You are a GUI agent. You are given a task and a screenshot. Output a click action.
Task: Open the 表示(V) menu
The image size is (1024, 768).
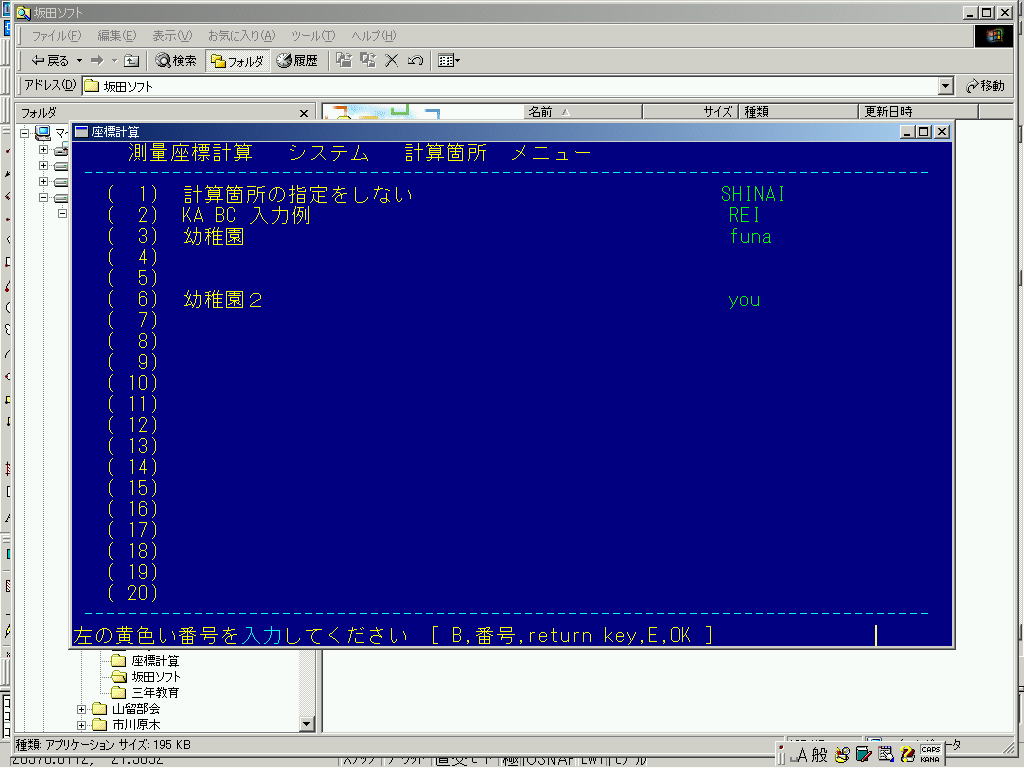point(172,35)
